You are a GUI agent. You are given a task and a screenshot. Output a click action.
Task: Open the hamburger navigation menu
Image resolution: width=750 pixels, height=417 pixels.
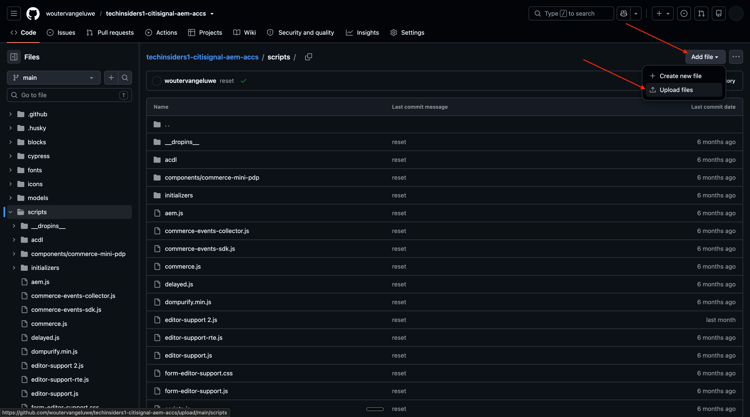pos(14,13)
